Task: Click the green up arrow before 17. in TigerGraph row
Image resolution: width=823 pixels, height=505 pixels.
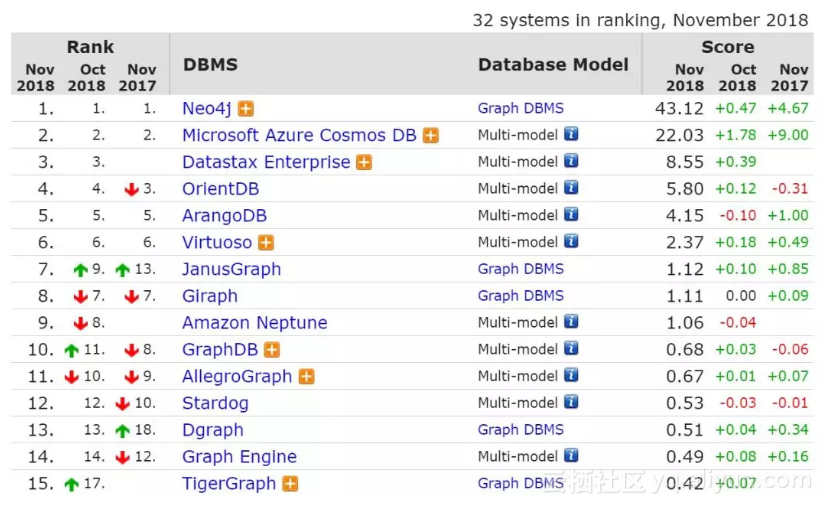Action: click(x=71, y=485)
